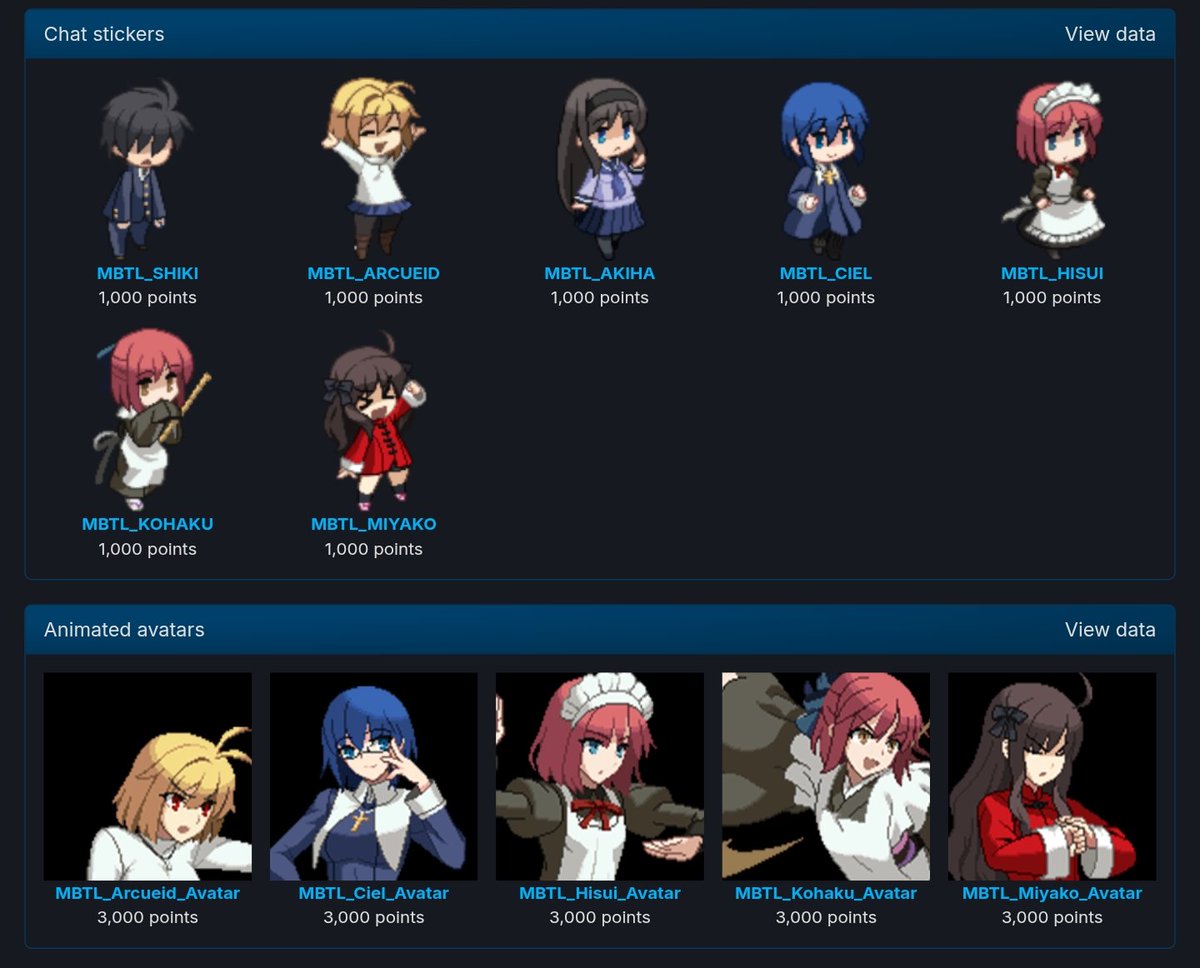
Task: Open the MBTL_Kohaku_Avatar name link
Action: click(826, 893)
